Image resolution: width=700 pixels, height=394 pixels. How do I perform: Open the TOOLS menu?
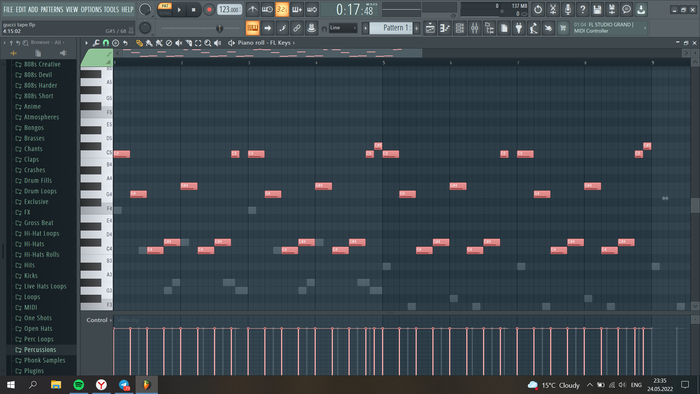[112, 9]
